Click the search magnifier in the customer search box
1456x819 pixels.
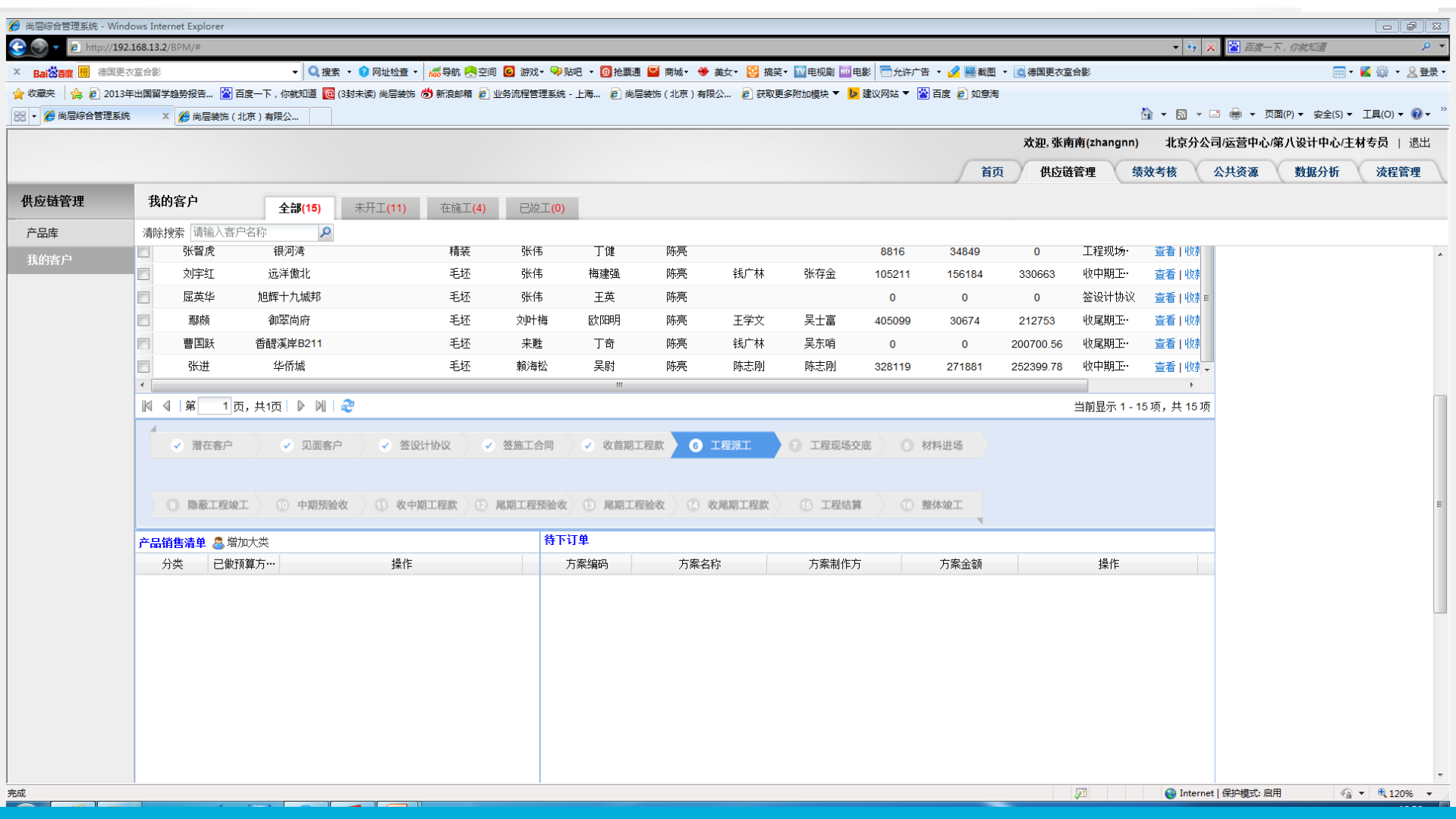pos(325,232)
